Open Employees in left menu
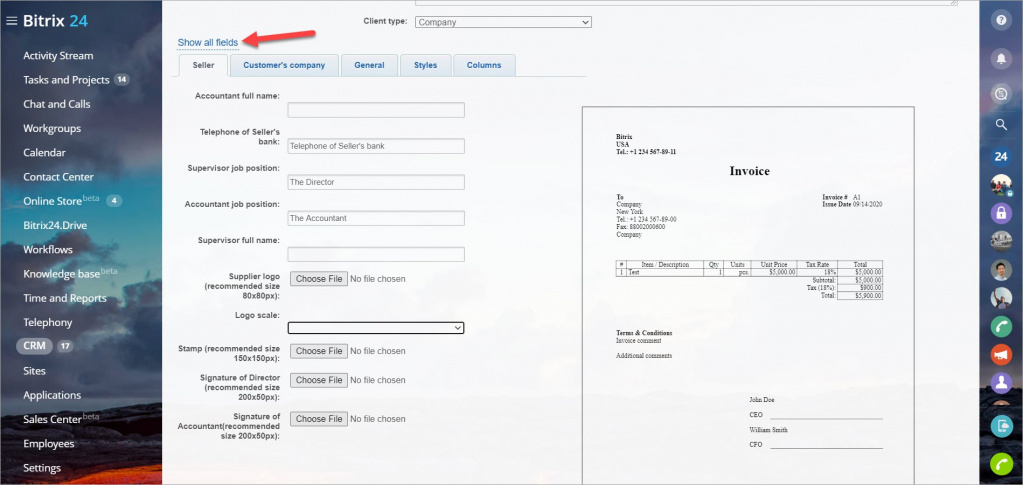Image resolution: width=1023 pixels, height=485 pixels. 49,443
